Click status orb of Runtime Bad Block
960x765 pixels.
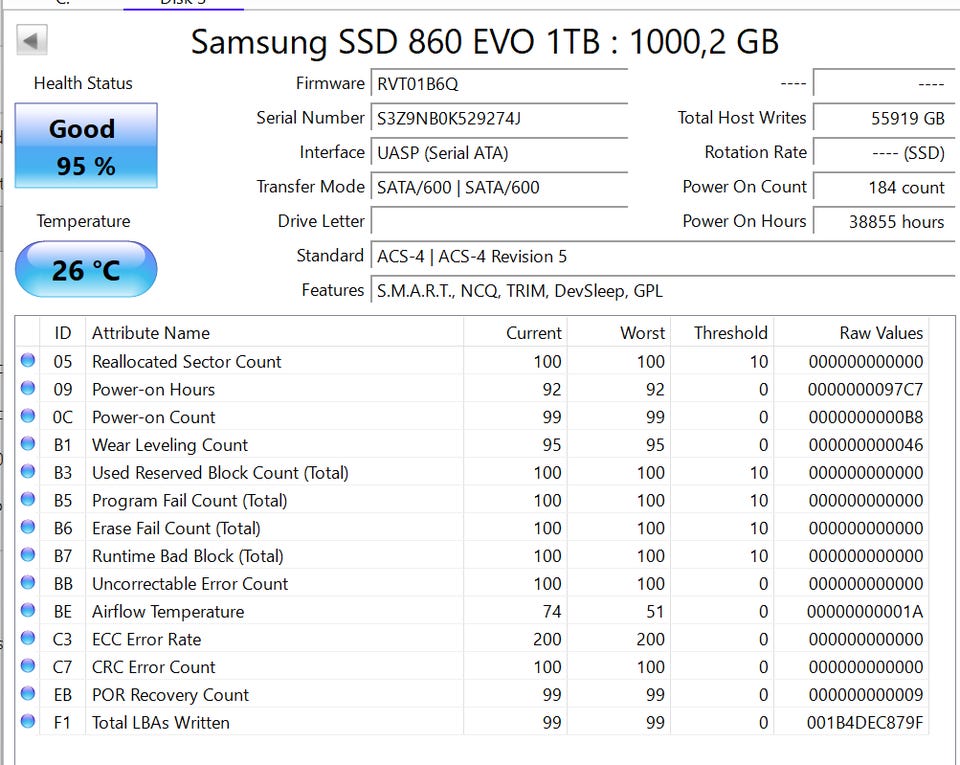[x=28, y=554]
